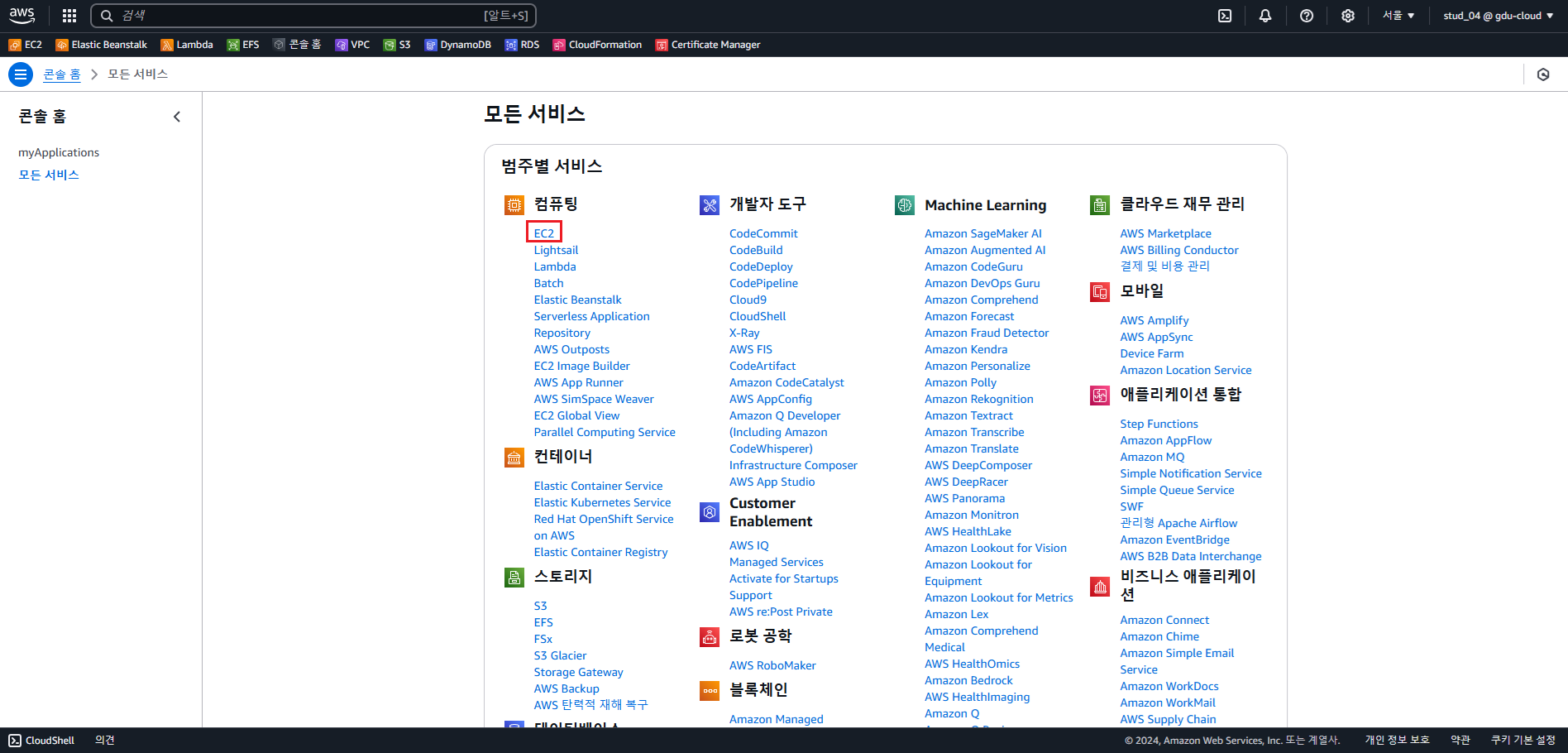Select 모든 서비스 in the side navigation
This screenshot has width=1568, height=753.
pos(49,175)
